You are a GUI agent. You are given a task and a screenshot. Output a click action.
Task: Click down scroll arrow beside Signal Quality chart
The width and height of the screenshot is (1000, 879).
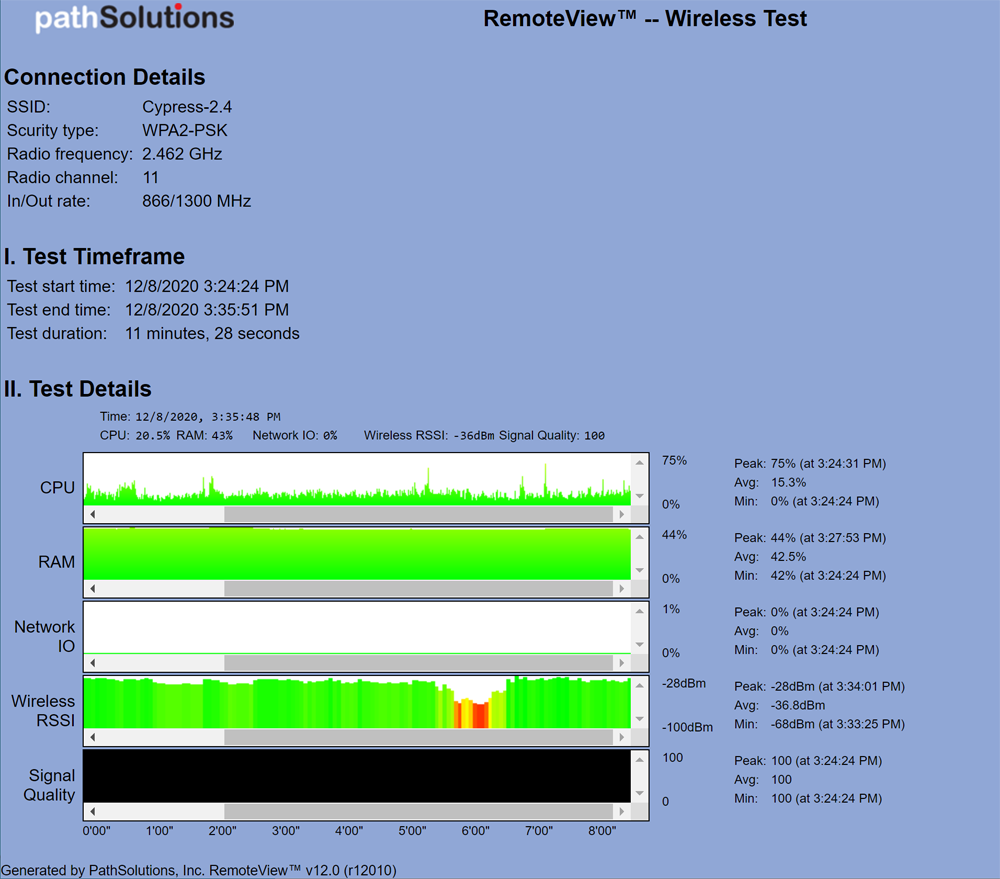click(x=640, y=794)
